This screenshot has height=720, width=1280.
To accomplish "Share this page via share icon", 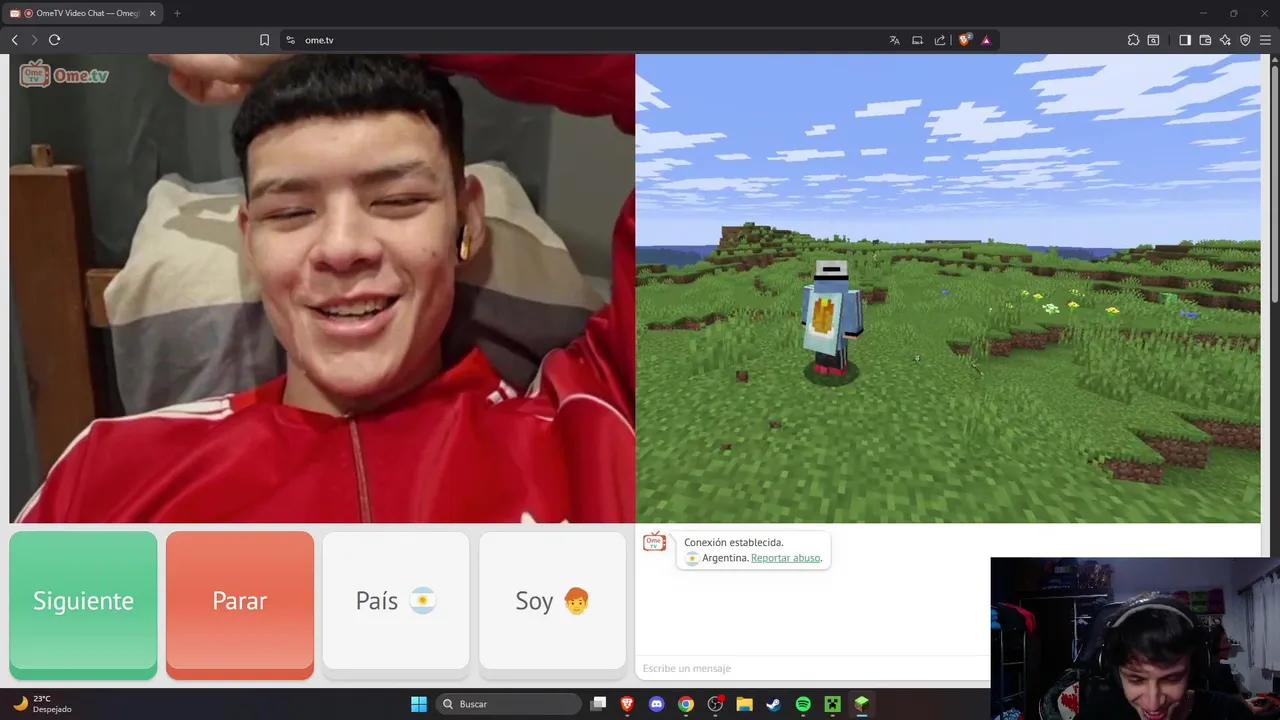I will [x=940, y=40].
